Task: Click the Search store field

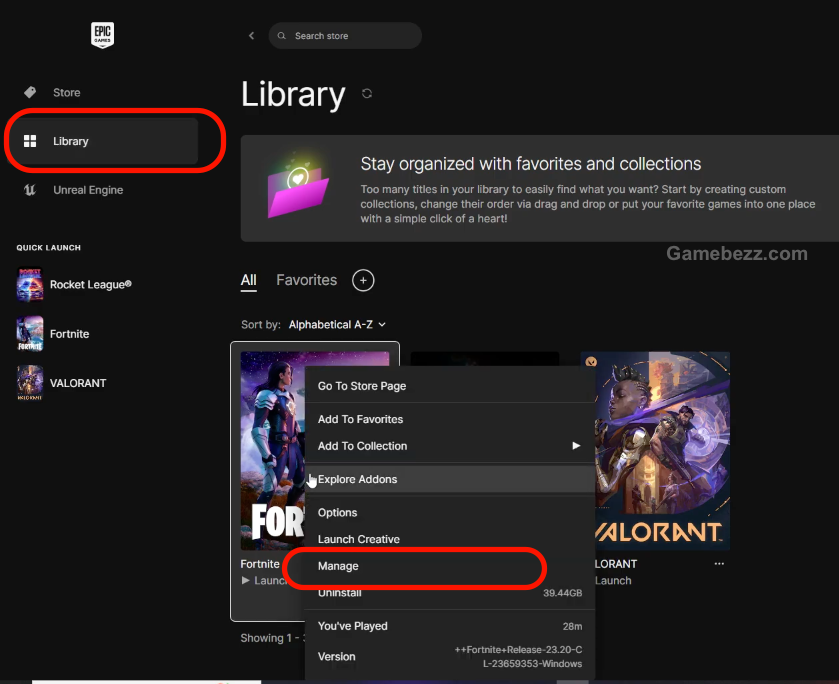Action: [x=345, y=36]
